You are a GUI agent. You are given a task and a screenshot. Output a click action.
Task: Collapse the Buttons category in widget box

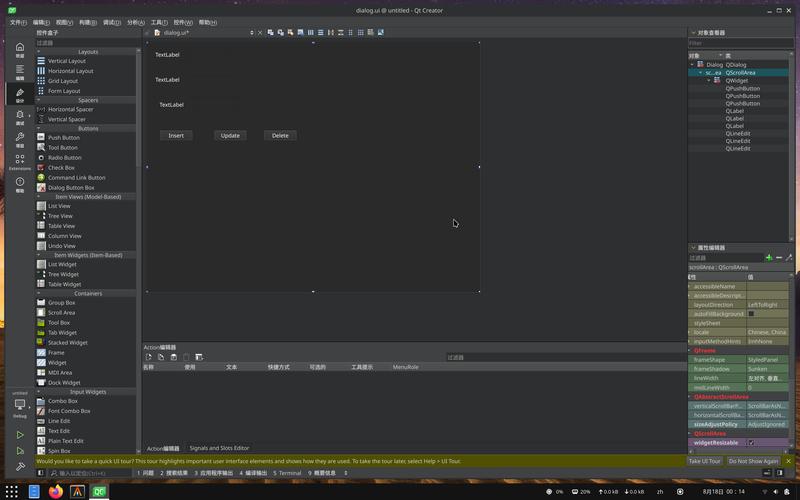pyautogui.click(x=39, y=129)
